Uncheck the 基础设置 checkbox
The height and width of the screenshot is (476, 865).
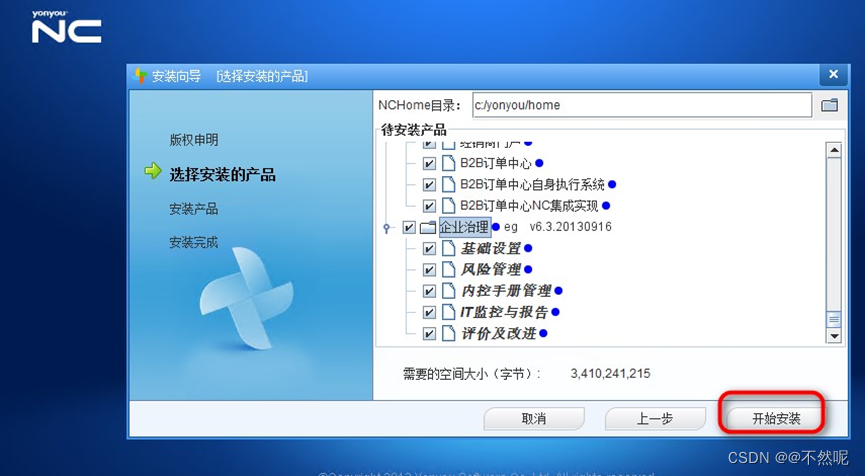pos(429,249)
